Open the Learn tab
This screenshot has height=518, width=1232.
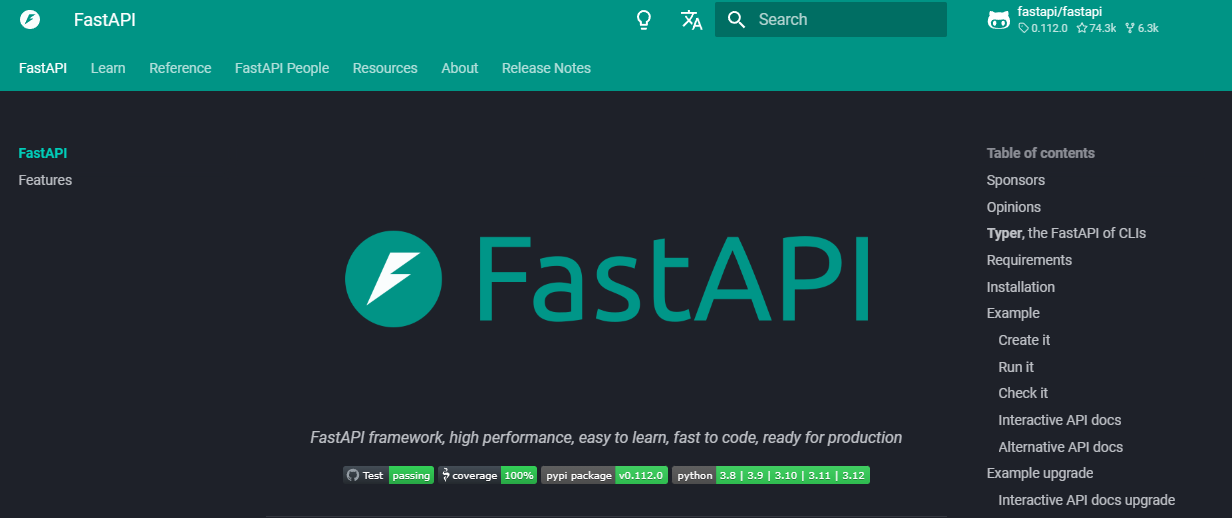point(108,68)
